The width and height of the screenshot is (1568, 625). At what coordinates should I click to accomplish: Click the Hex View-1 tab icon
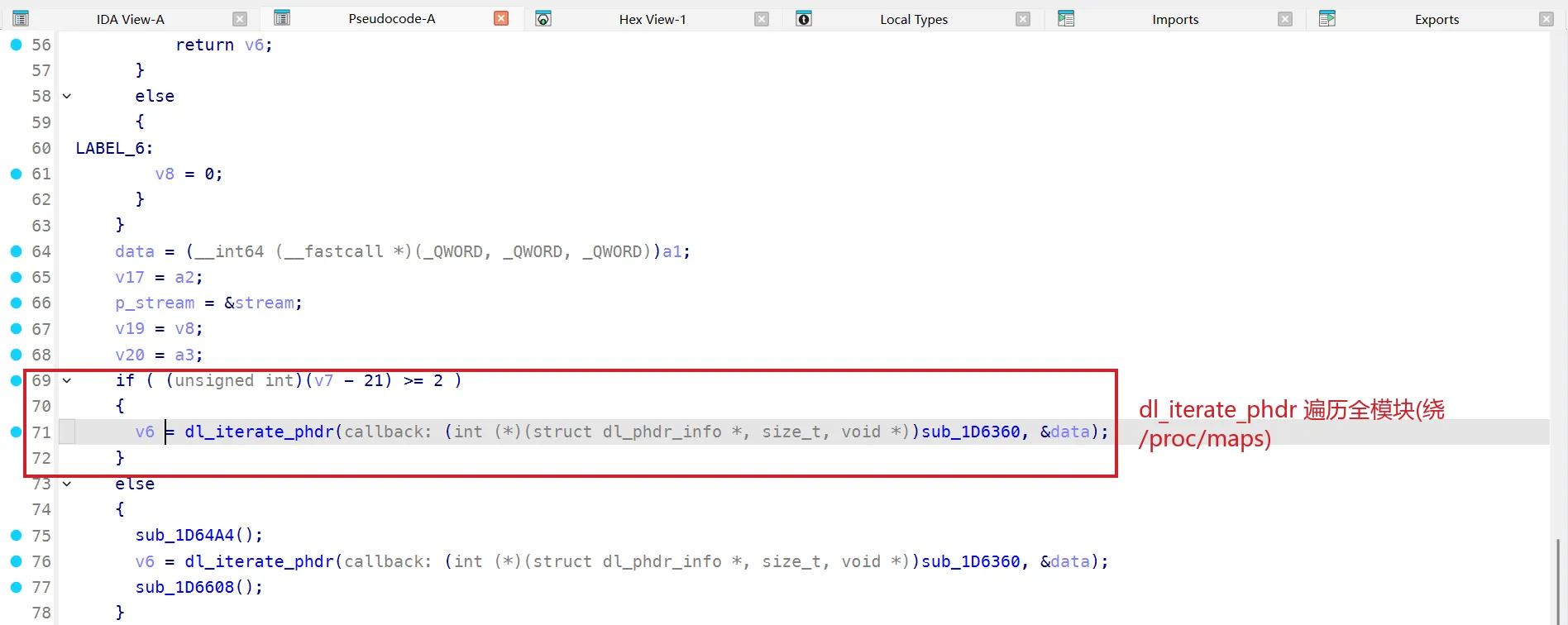543,18
